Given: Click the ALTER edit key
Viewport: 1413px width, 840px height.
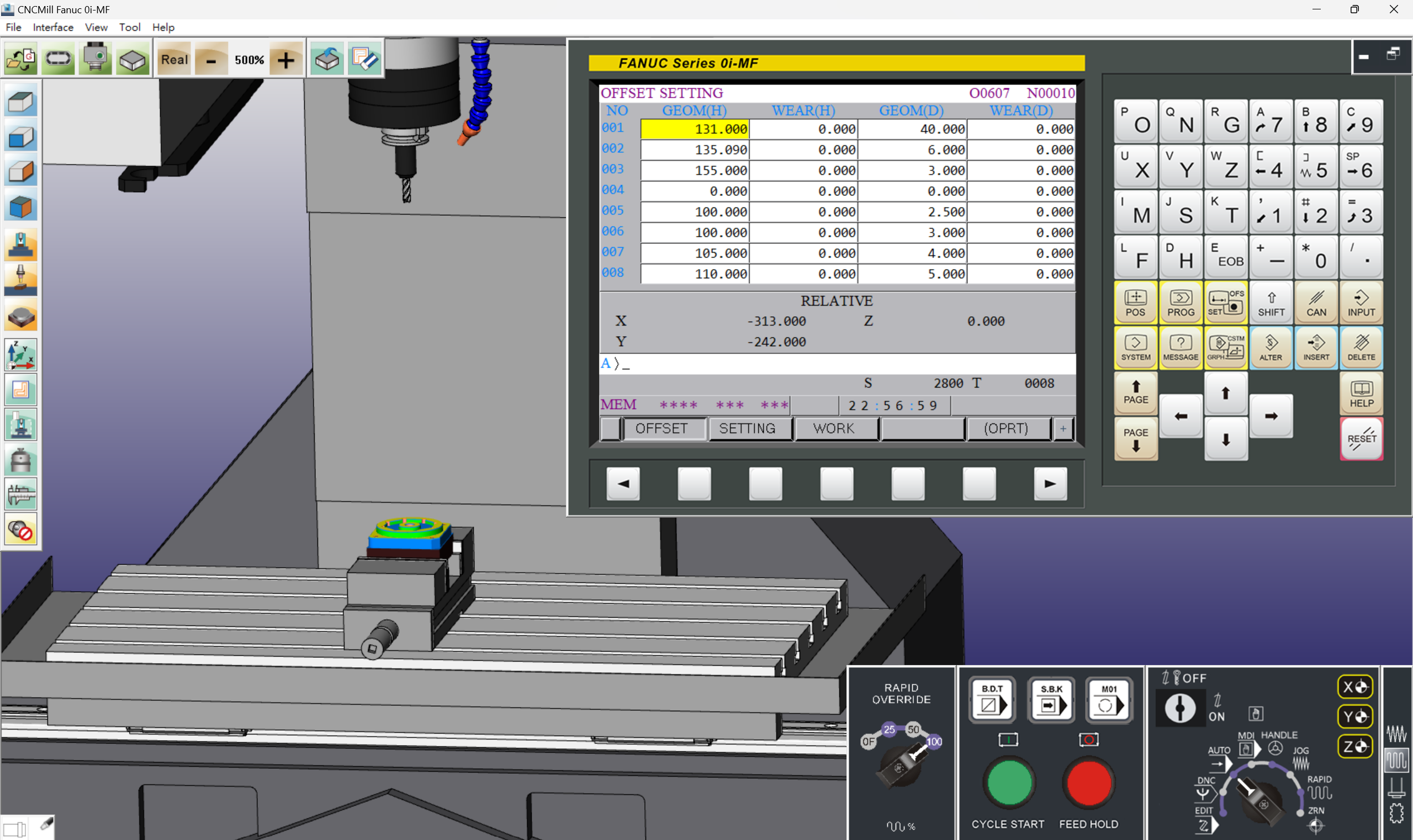Looking at the screenshot, I should tap(1272, 348).
